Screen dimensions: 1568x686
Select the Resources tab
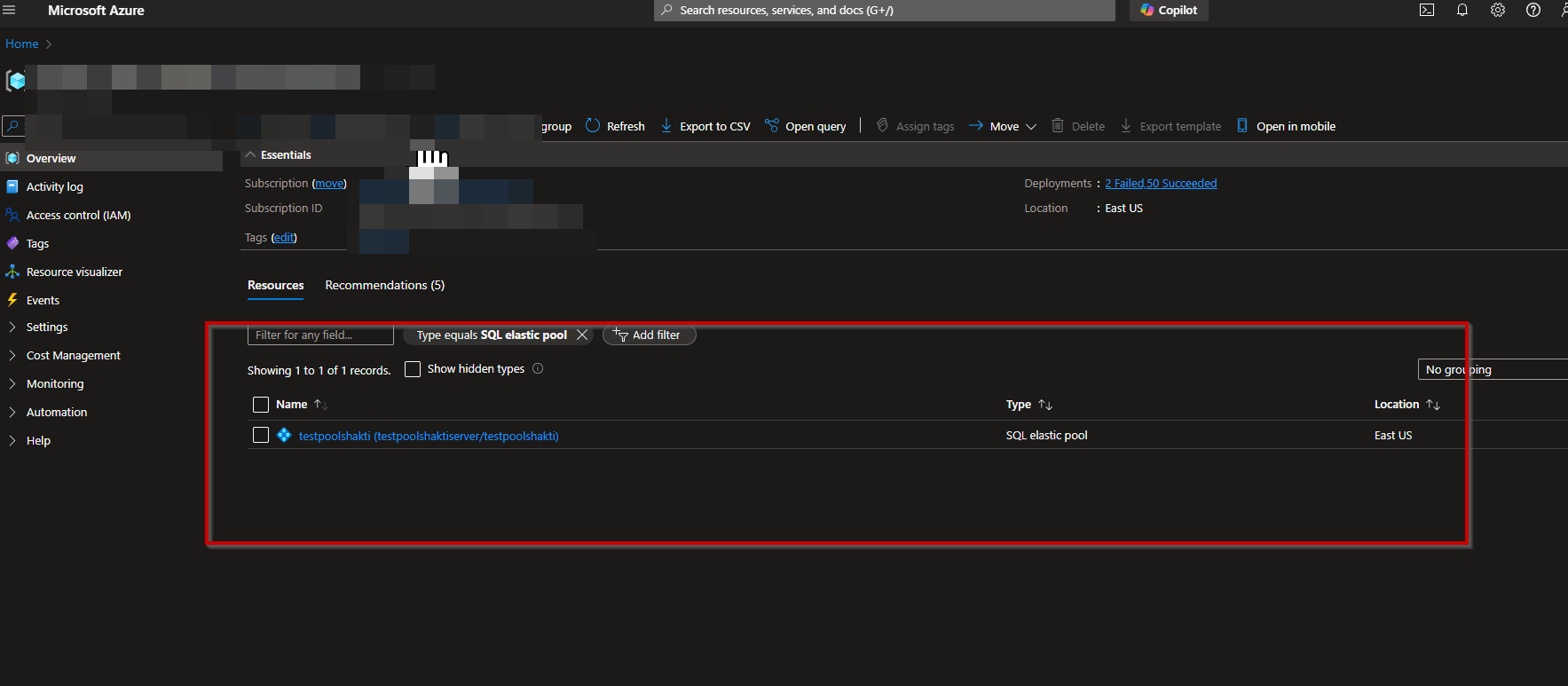pos(275,285)
